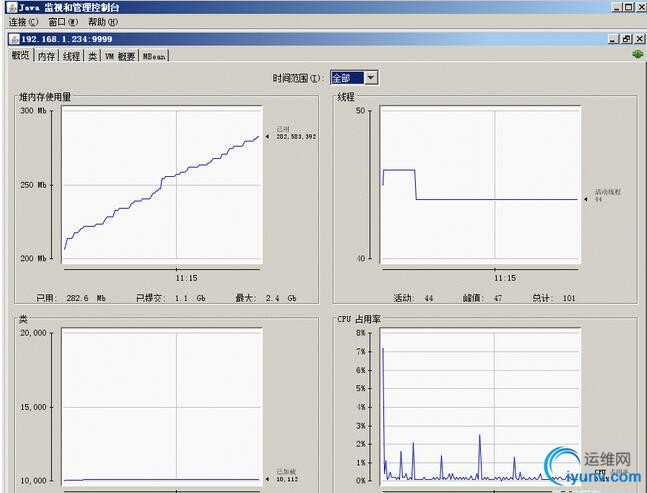
Task: Switch to the MBean tab
Action: pos(154,56)
